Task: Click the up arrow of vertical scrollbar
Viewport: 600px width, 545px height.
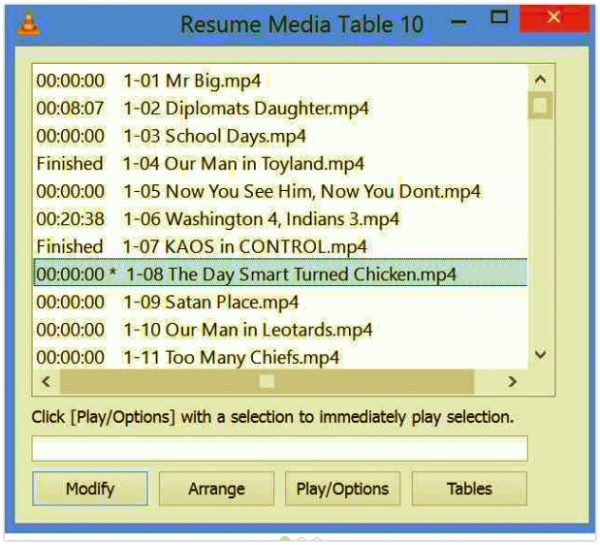Action: pos(540,79)
